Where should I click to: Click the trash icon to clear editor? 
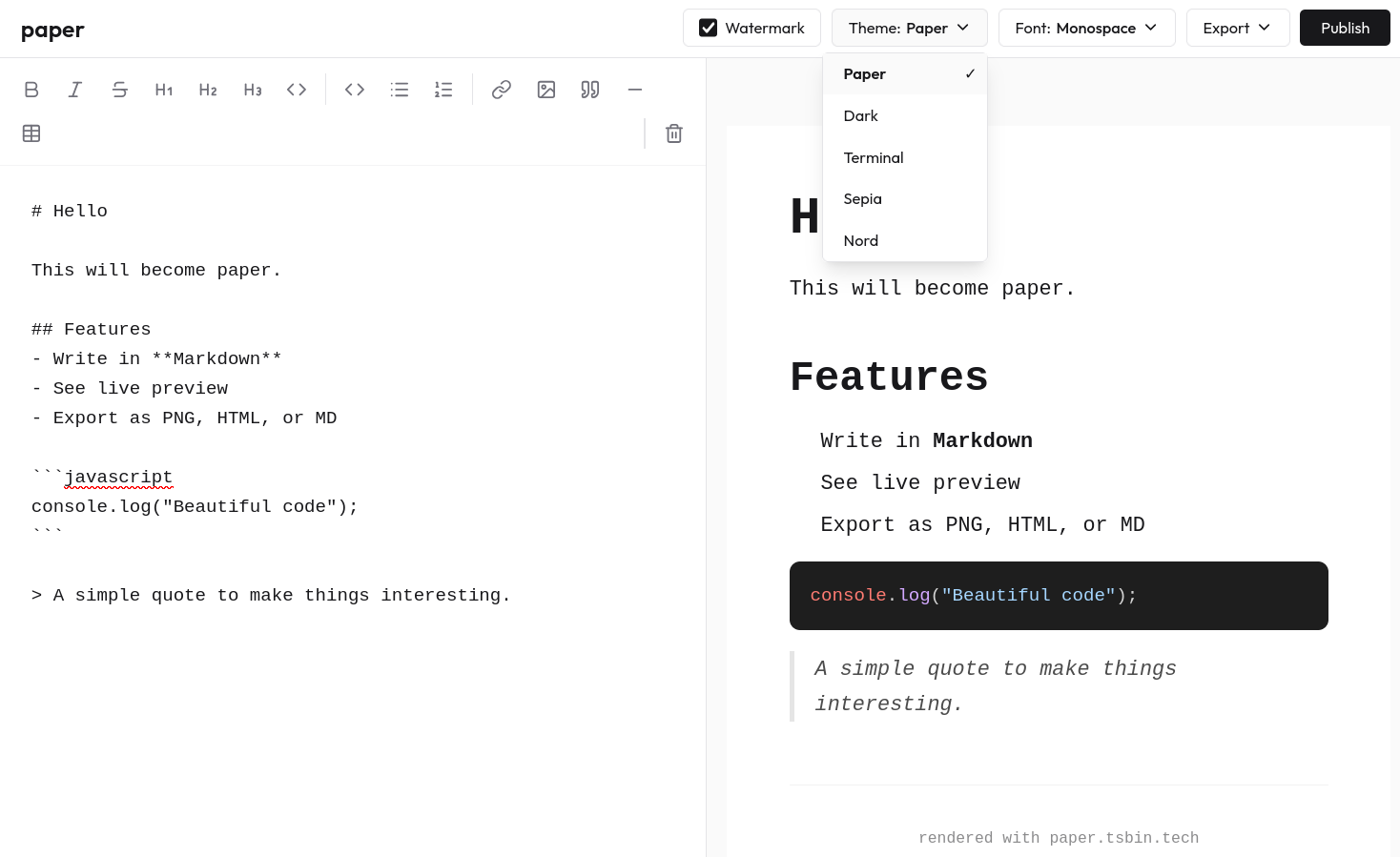(x=674, y=133)
